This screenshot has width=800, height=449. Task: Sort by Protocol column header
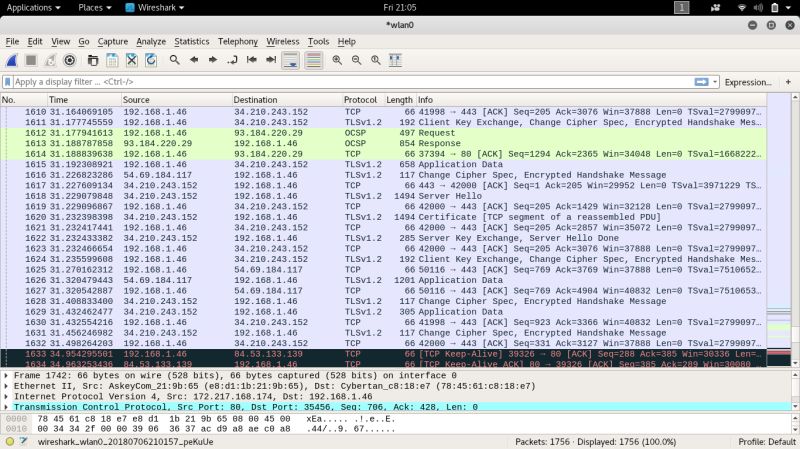click(363, 100)
